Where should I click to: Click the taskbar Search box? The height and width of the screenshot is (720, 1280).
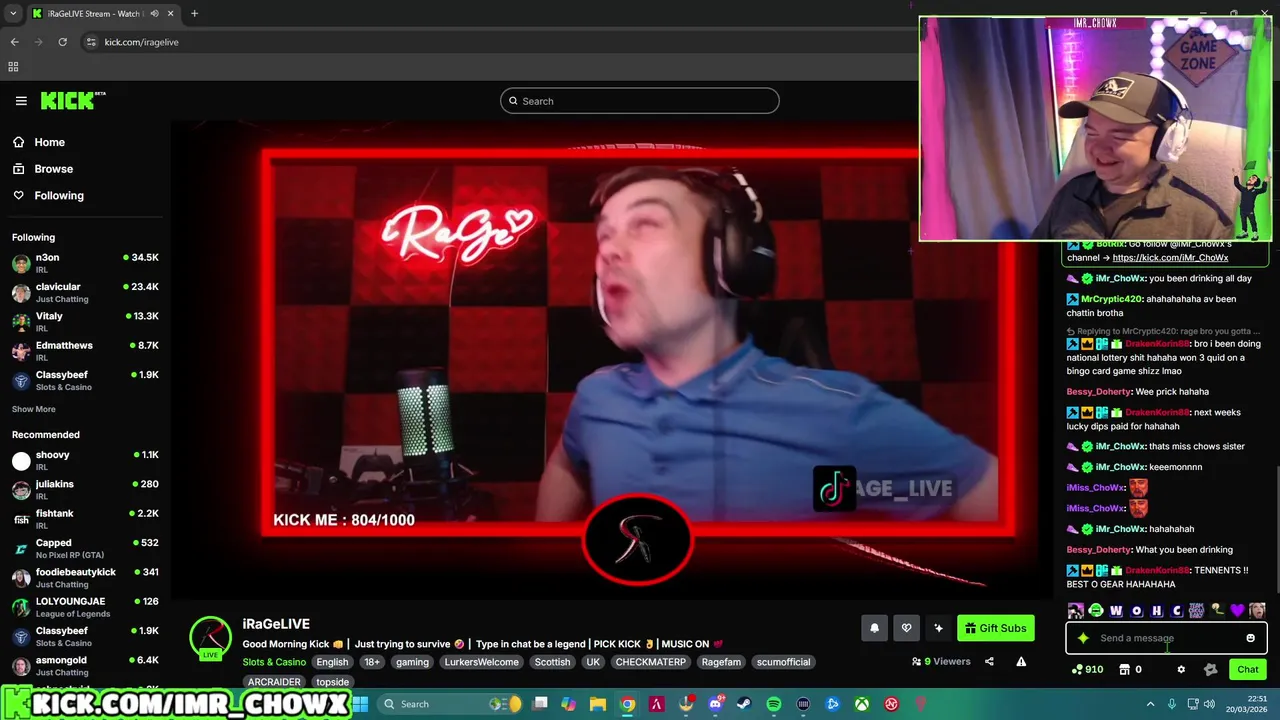coord(451,704)
